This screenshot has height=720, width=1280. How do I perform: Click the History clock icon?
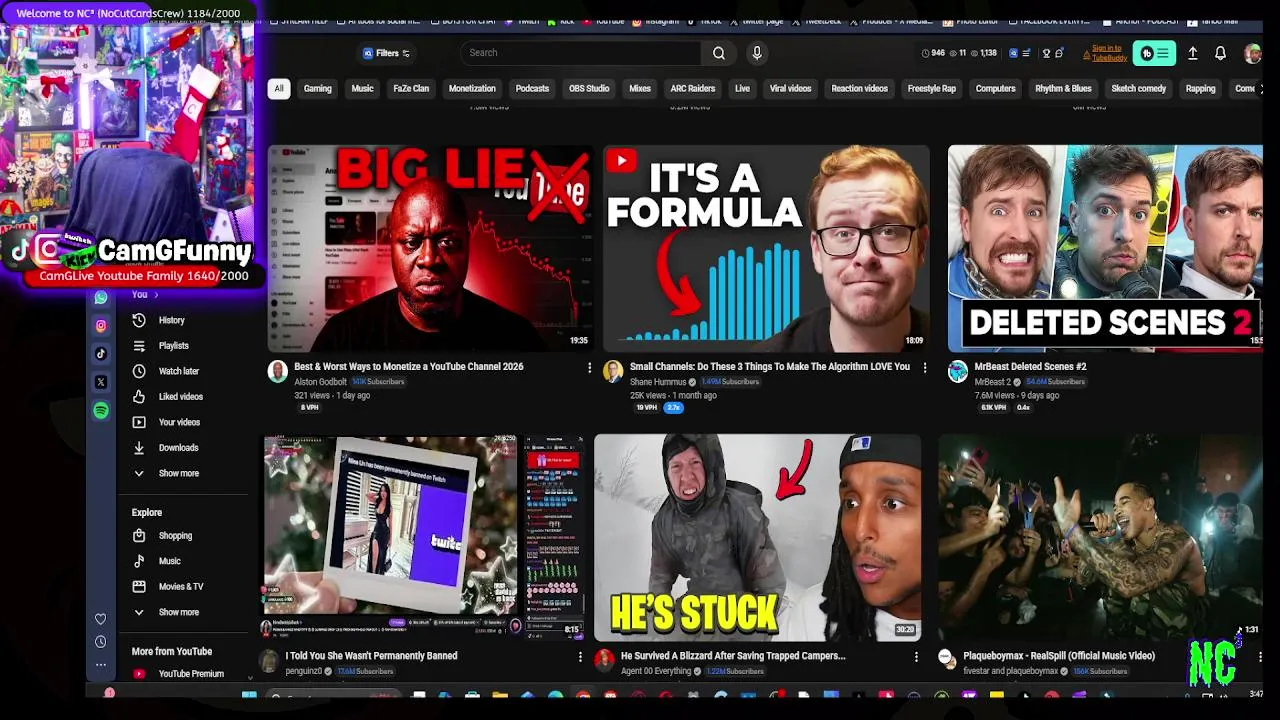pyautogui.click(x=139, y=320)
